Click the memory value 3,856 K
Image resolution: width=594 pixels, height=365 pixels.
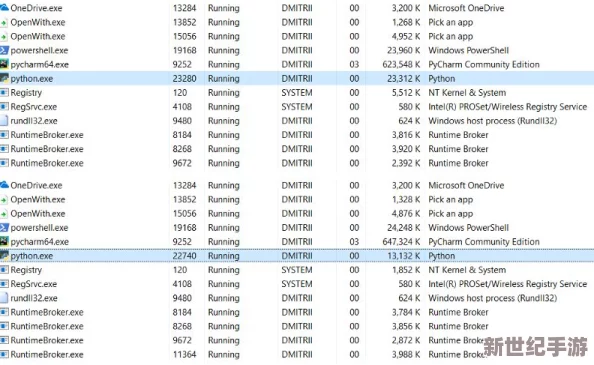click(x=406, y=326)
